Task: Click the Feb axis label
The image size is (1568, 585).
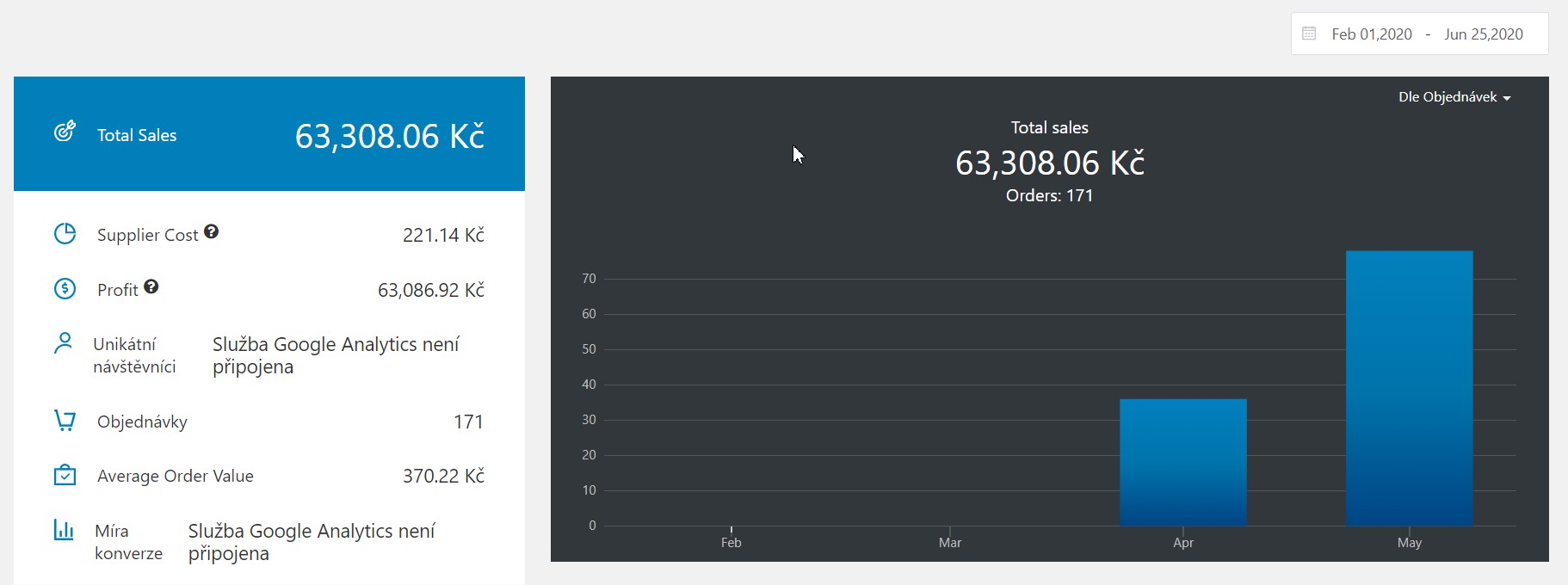Action: tap(732, 543)
